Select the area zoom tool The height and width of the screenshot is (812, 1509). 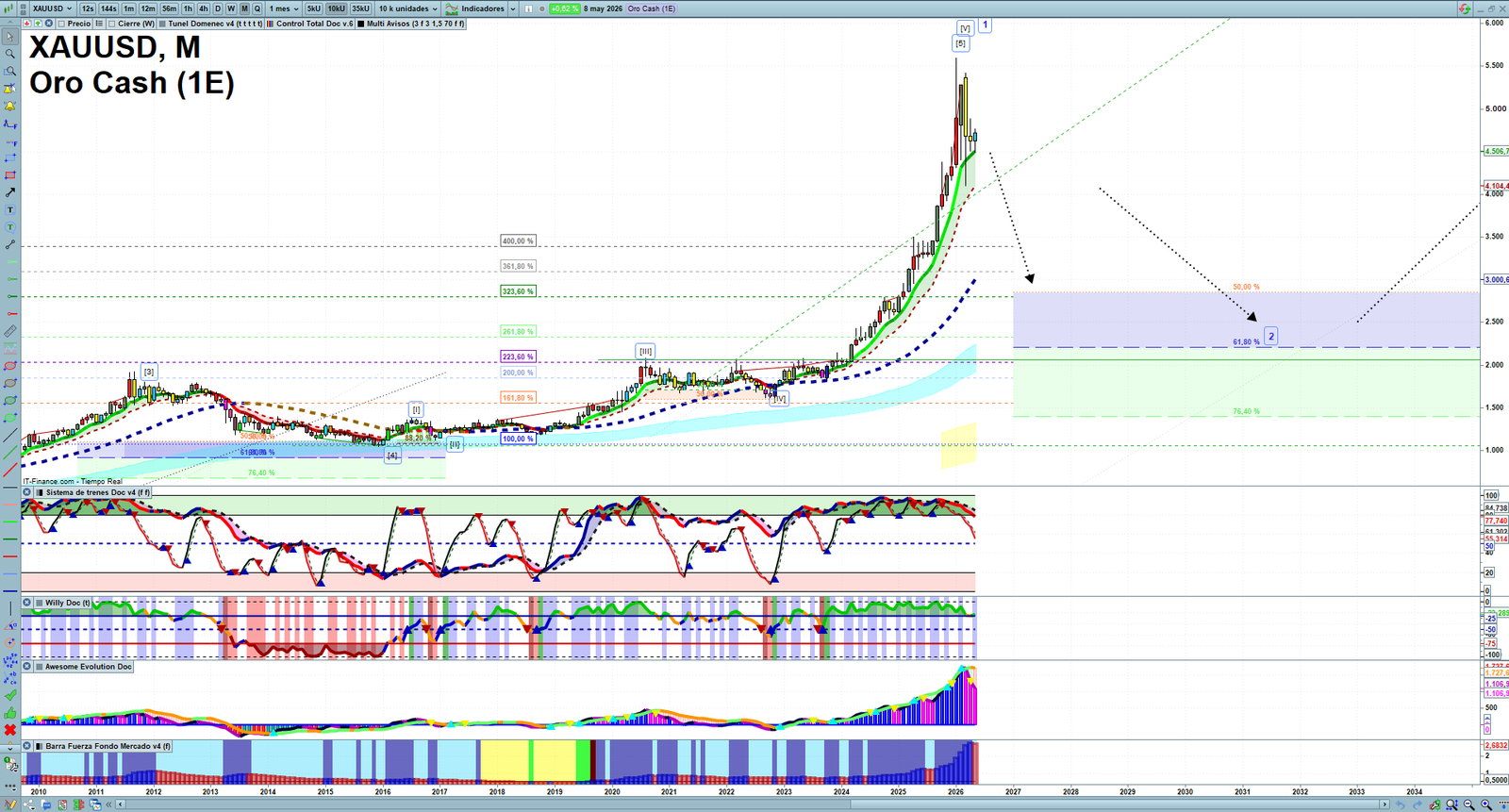[x=10, y=71]
